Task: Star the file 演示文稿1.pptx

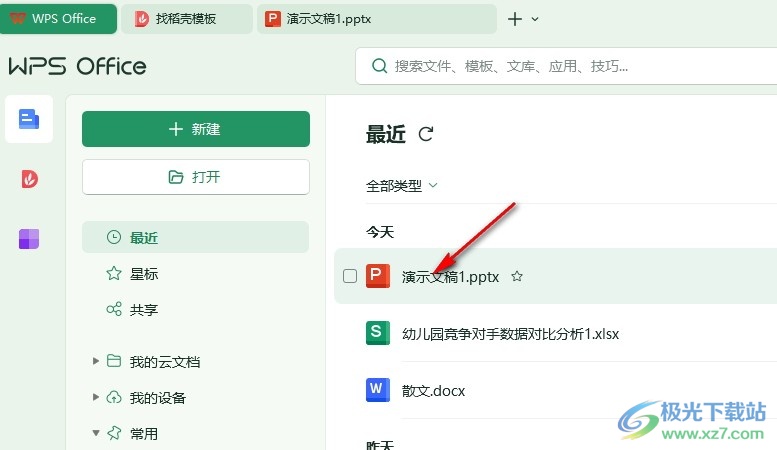Action: coord(517,276)
